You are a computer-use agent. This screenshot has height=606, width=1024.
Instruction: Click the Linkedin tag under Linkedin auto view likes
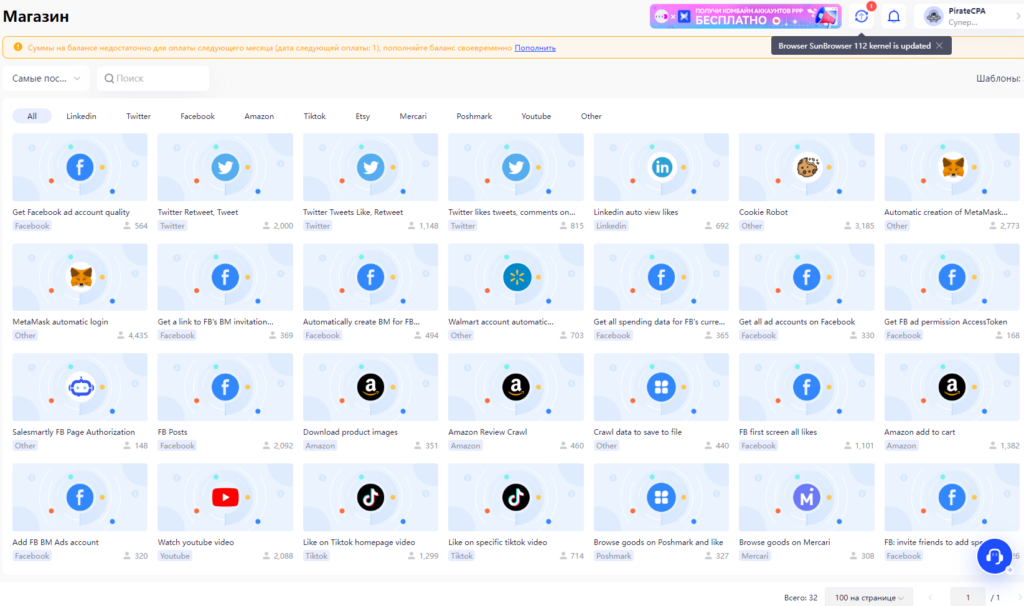click(611, 226)
